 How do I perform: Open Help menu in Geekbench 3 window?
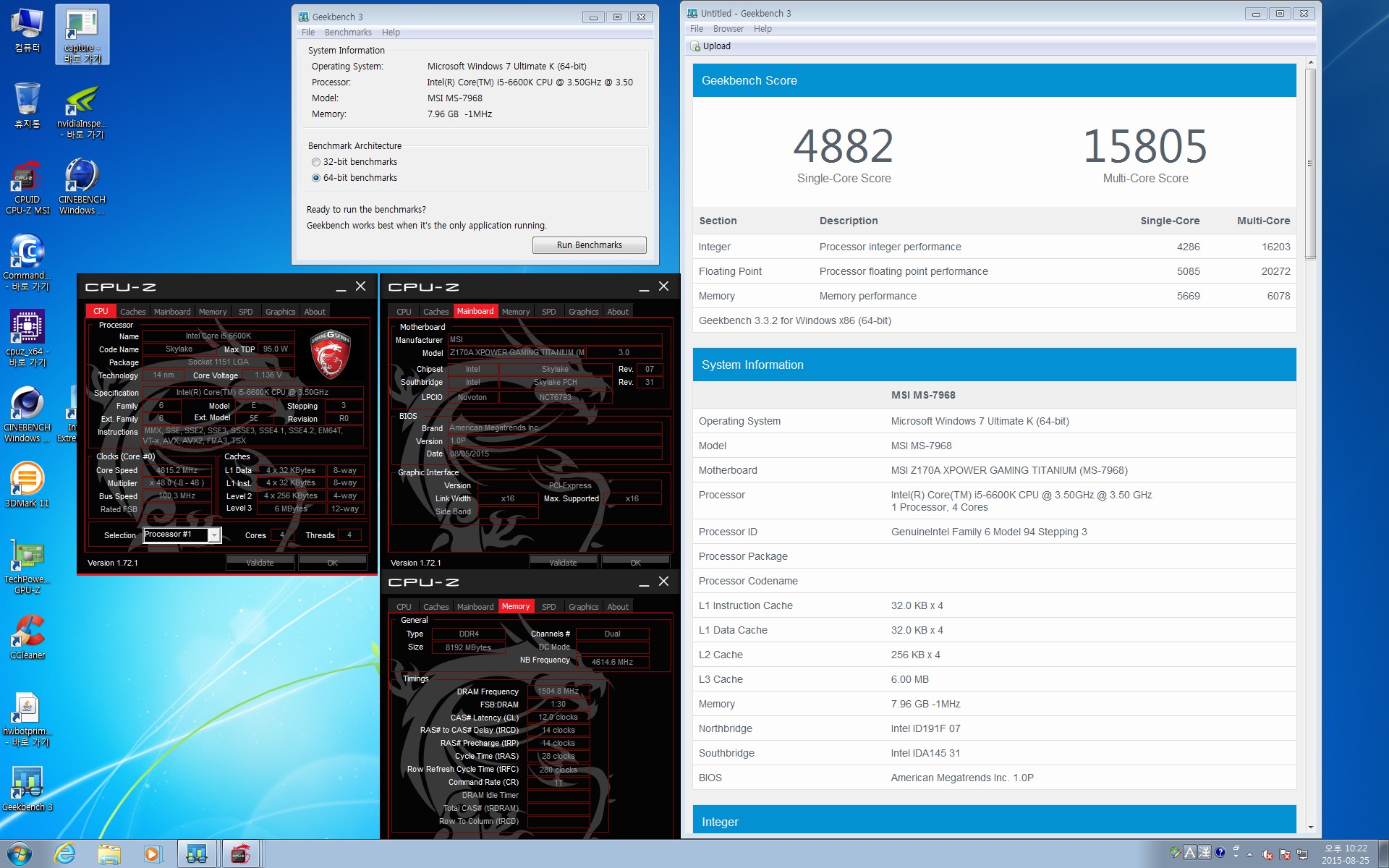391,33
